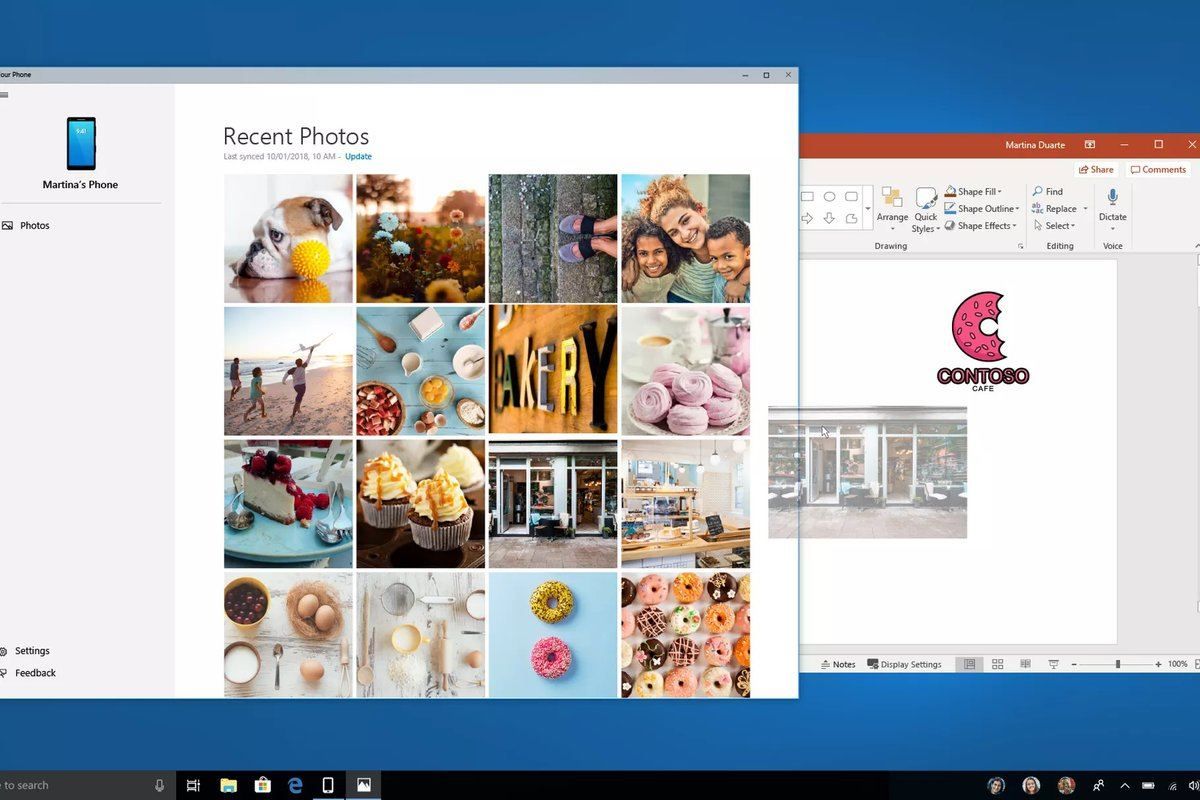Click the zoom slider handle in PowerPoint
Viewport: 1200px width, 800px height.
[1118, 664]
